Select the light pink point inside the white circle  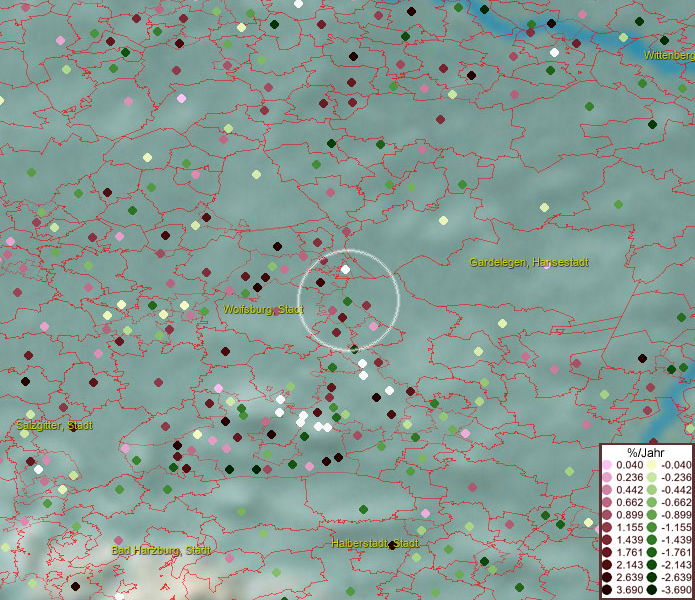pos(374,327)
